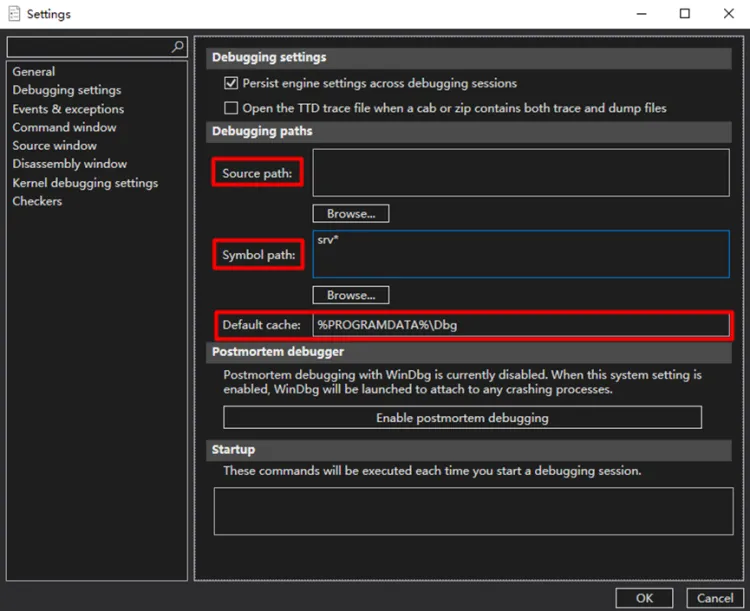The height and width of the screenshot is (611, 750).
Task: Open Events & exceptions page
Action: click(x=68, y=109)
